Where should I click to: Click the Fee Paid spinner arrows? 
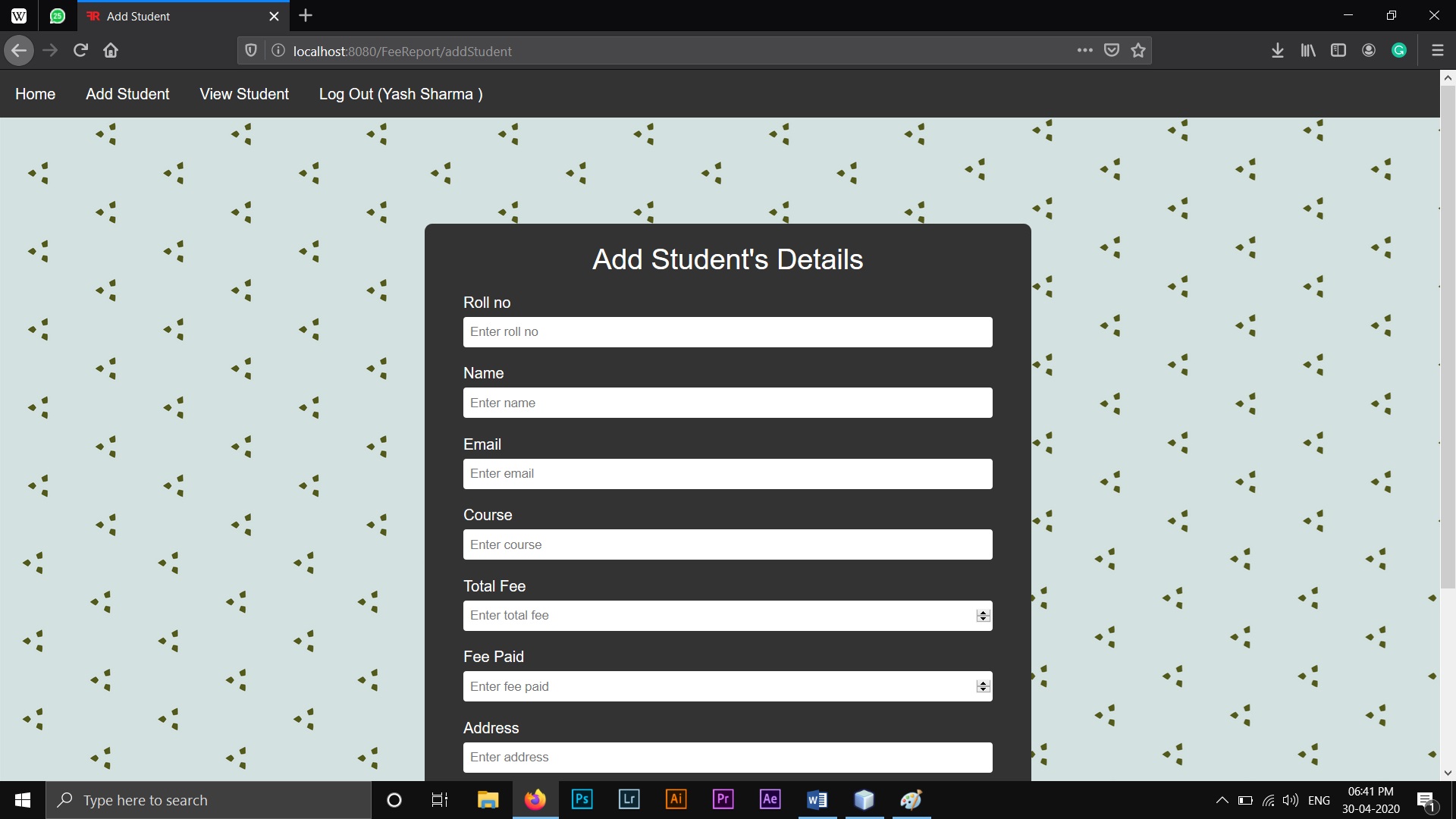point(984,686)
